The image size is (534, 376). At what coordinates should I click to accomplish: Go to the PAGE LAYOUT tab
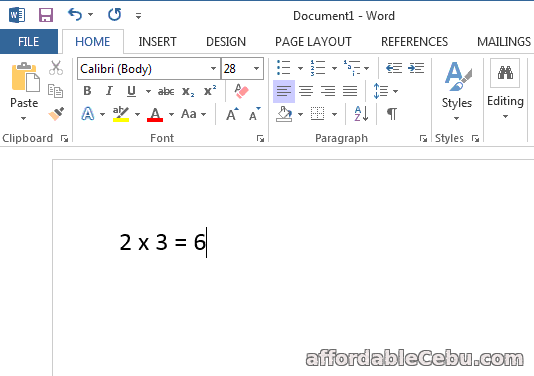313,42
